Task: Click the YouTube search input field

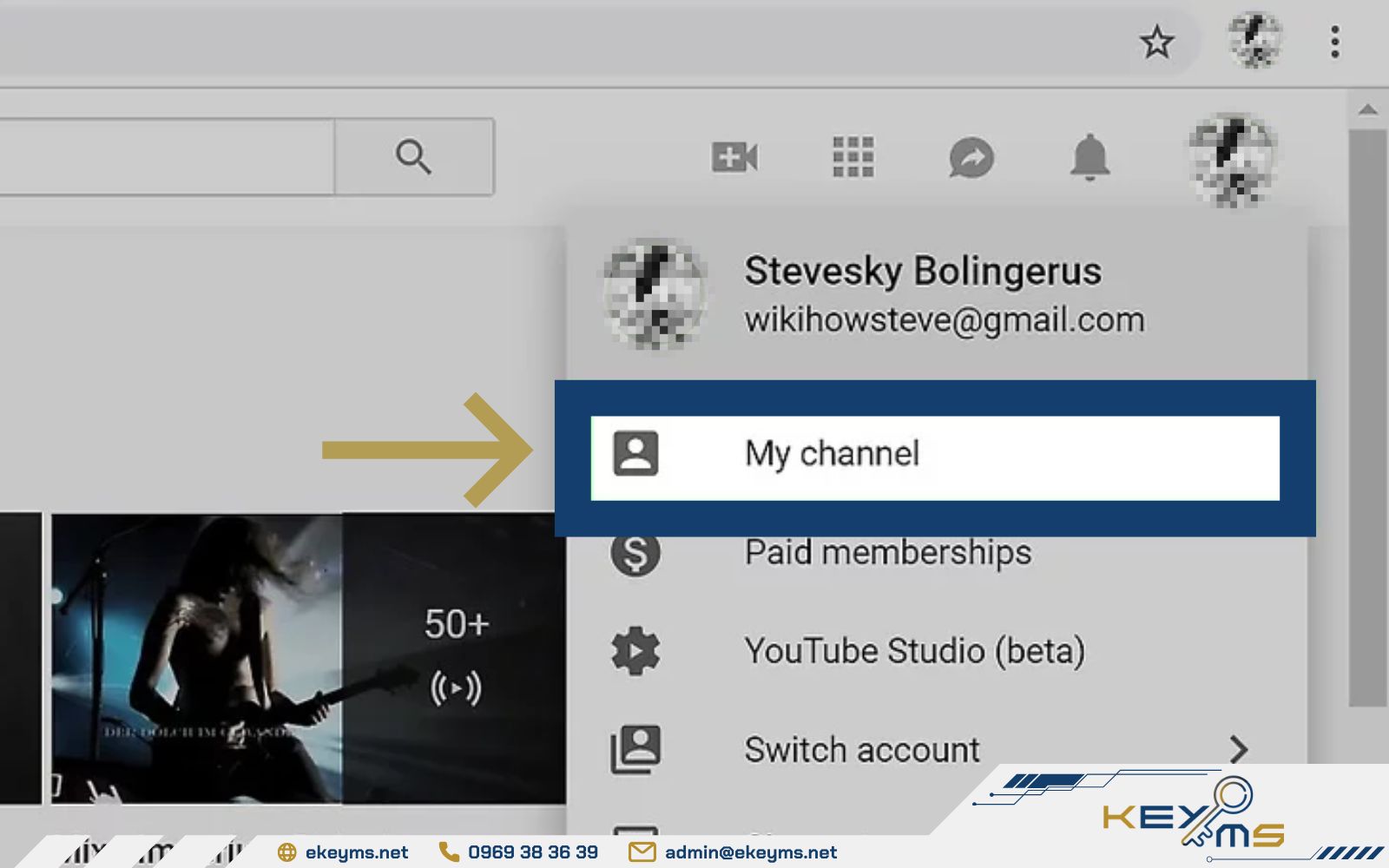Action: tap(165, 157)
